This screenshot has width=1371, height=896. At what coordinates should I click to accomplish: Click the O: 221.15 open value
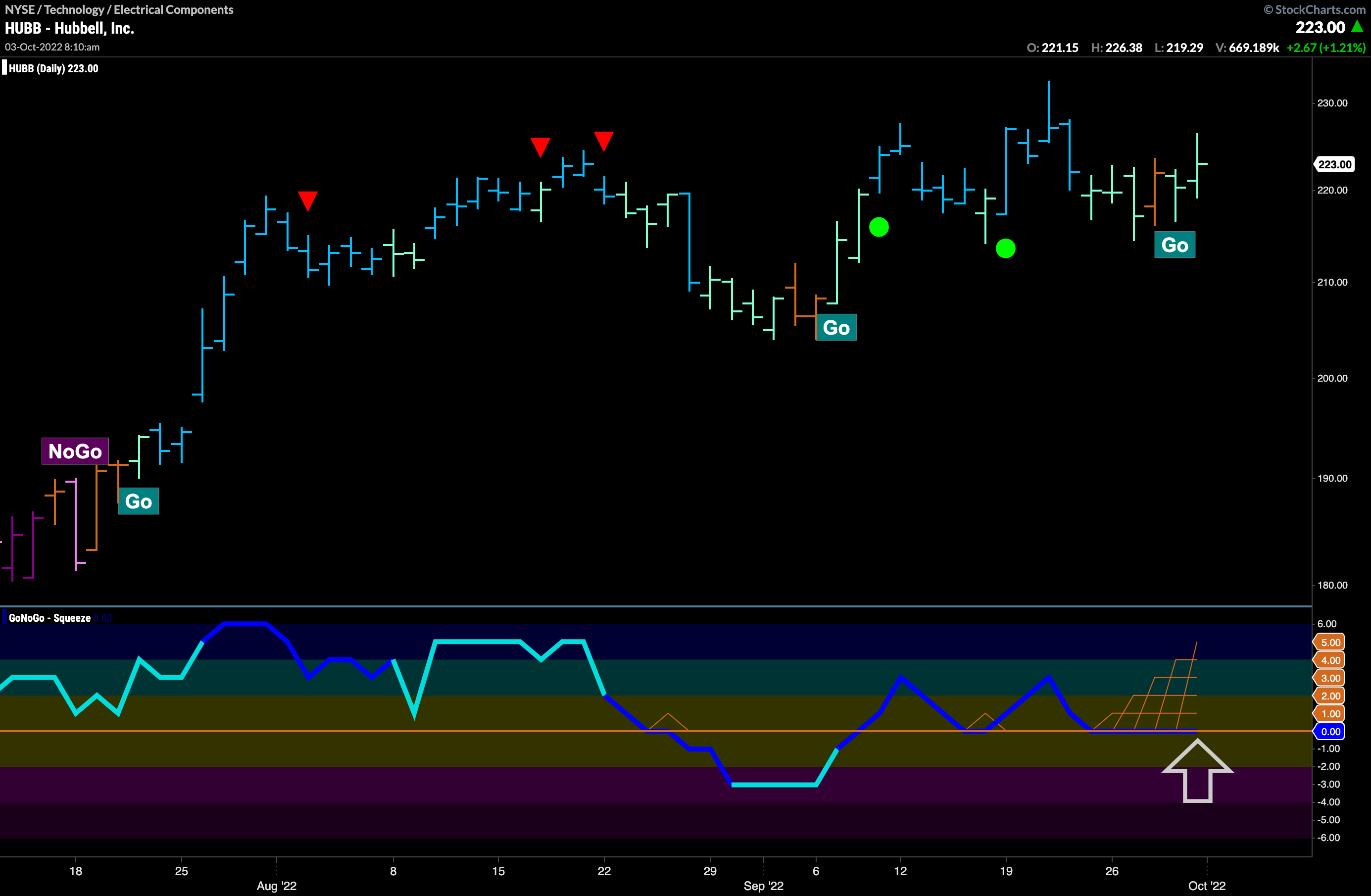1052,48
